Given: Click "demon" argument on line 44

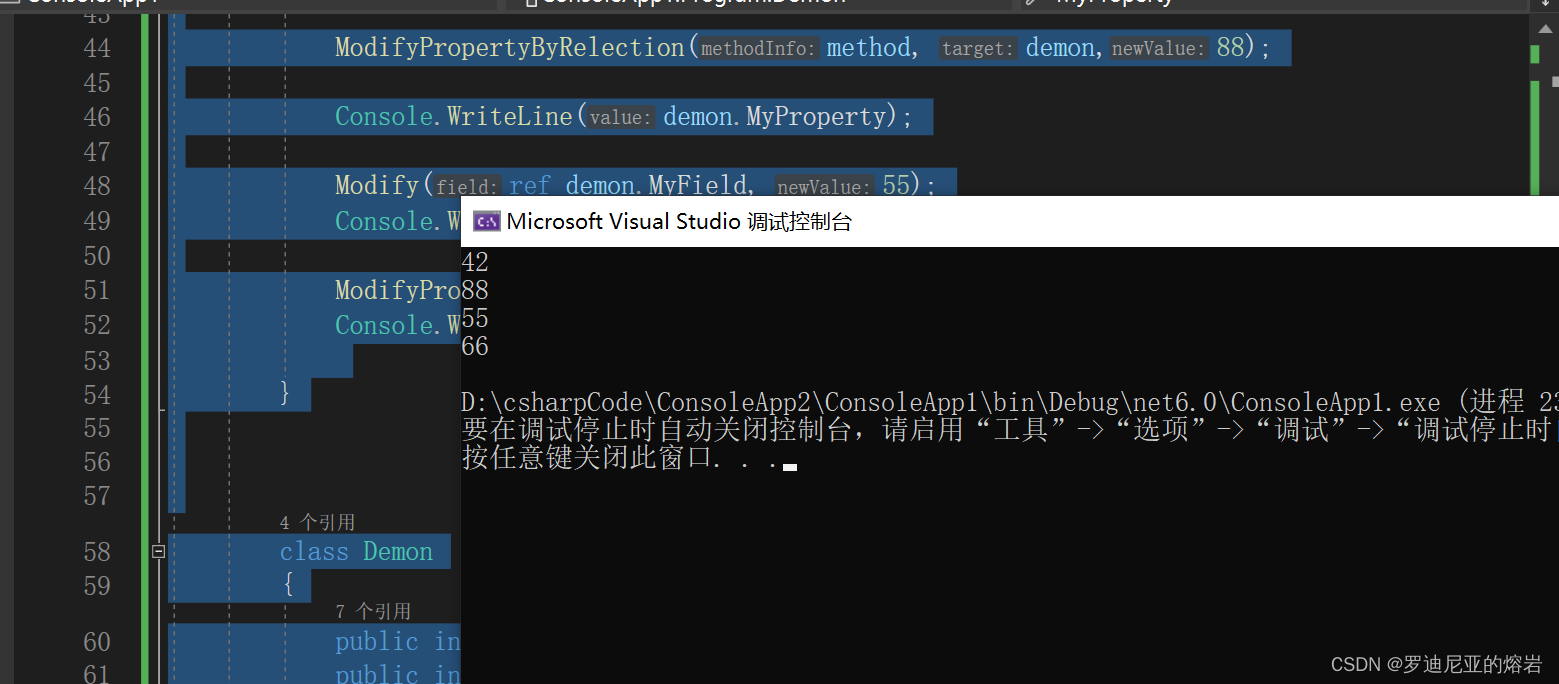Looking at the screenshot, I should [x=1060, y=48].
